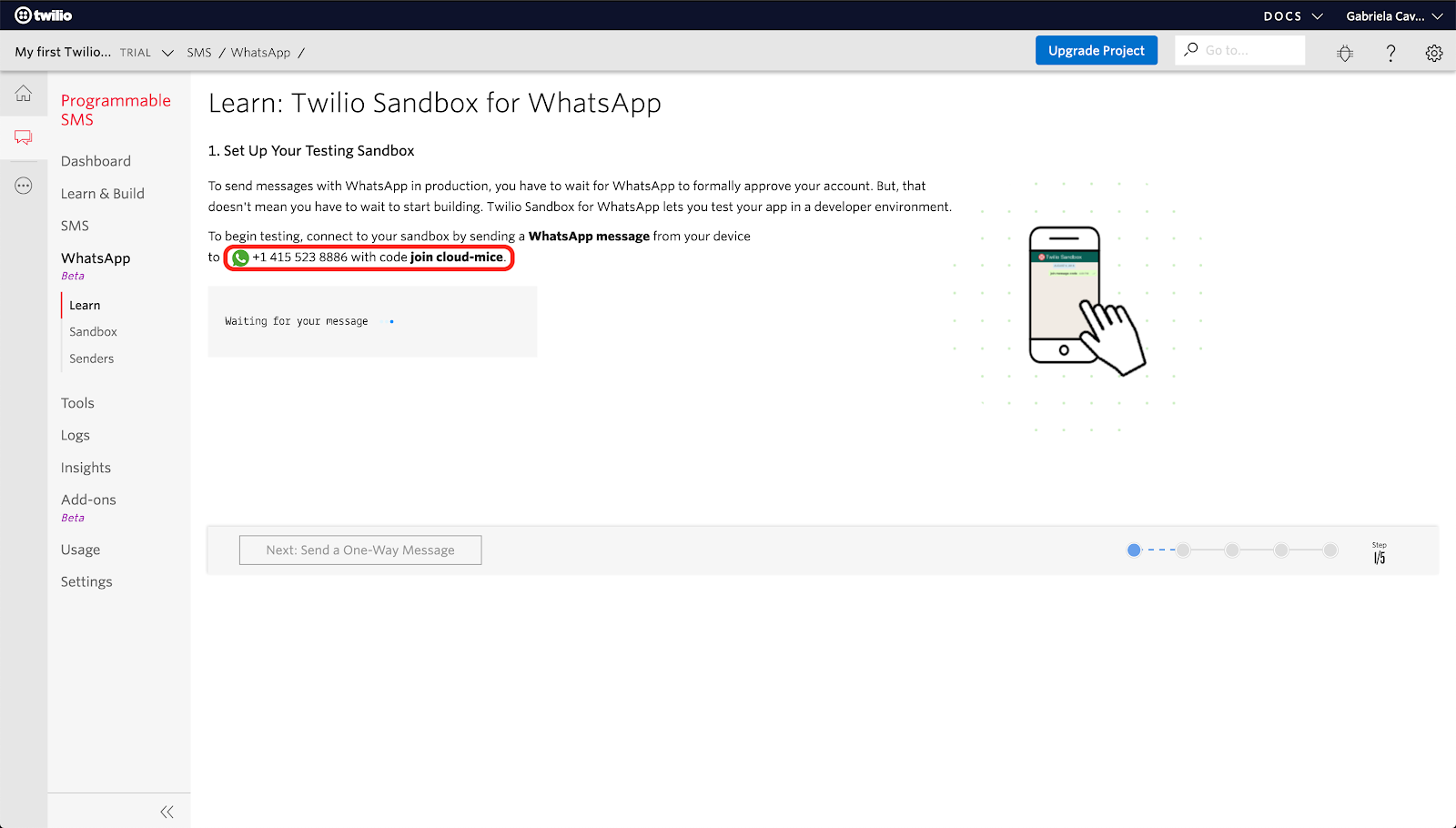Click the 'join cloud-mice' code text
This screenshot has width=1456, height=828.
click(x=457, y=257)
